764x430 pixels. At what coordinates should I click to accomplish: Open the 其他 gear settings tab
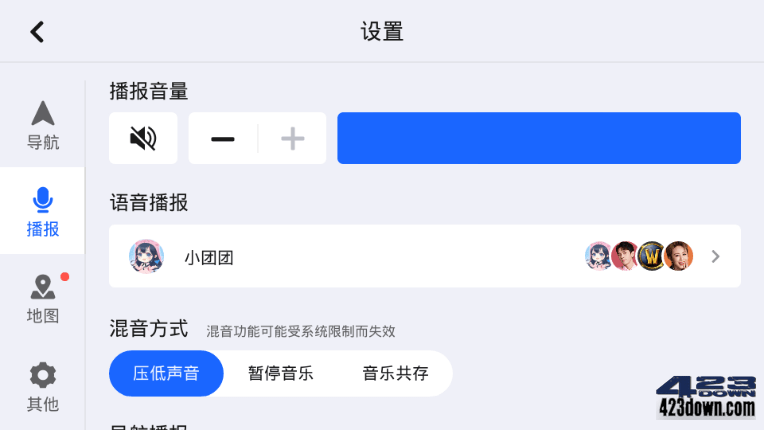click(43, 386)
